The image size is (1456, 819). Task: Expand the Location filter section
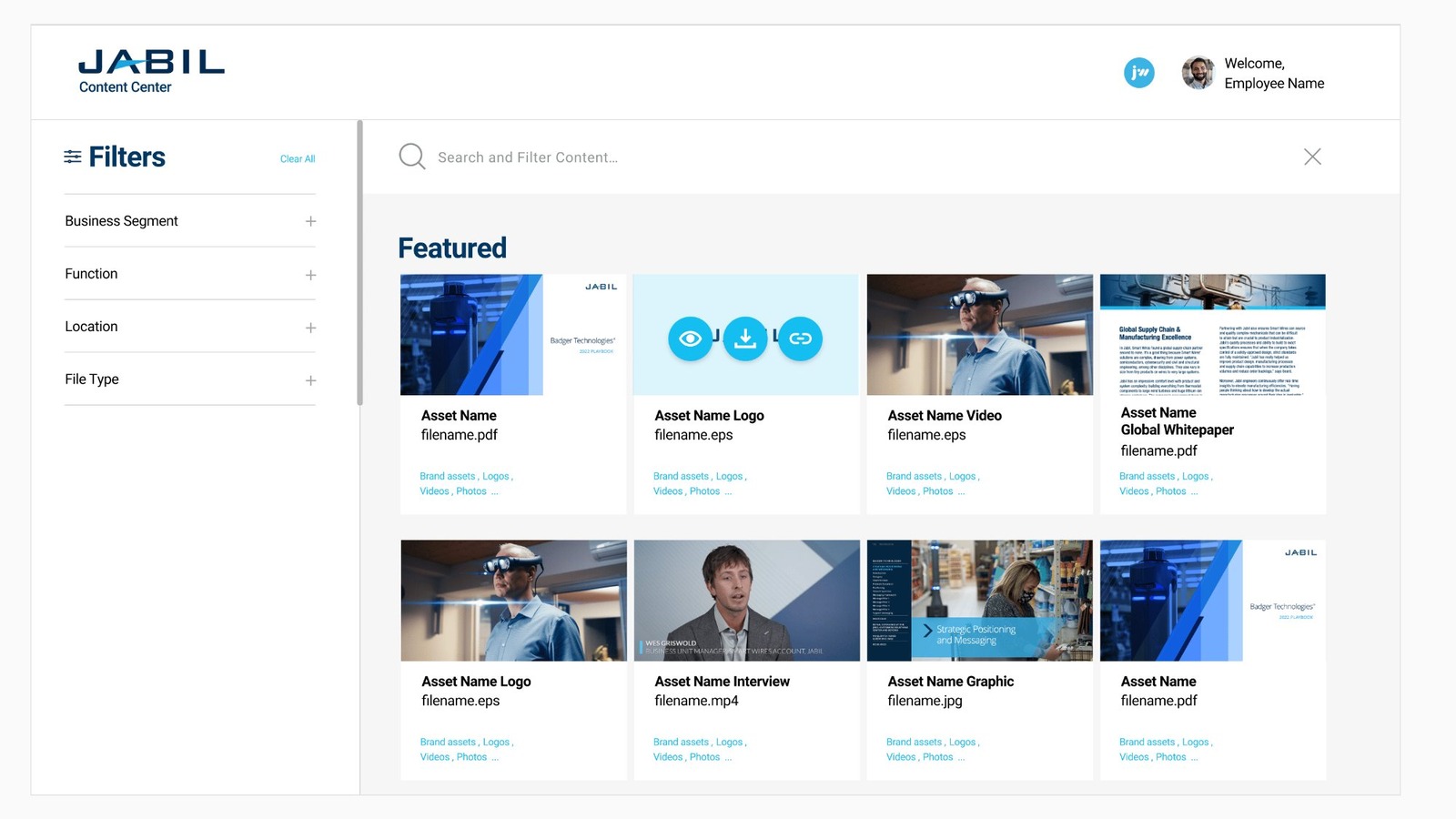pos(310,327)
